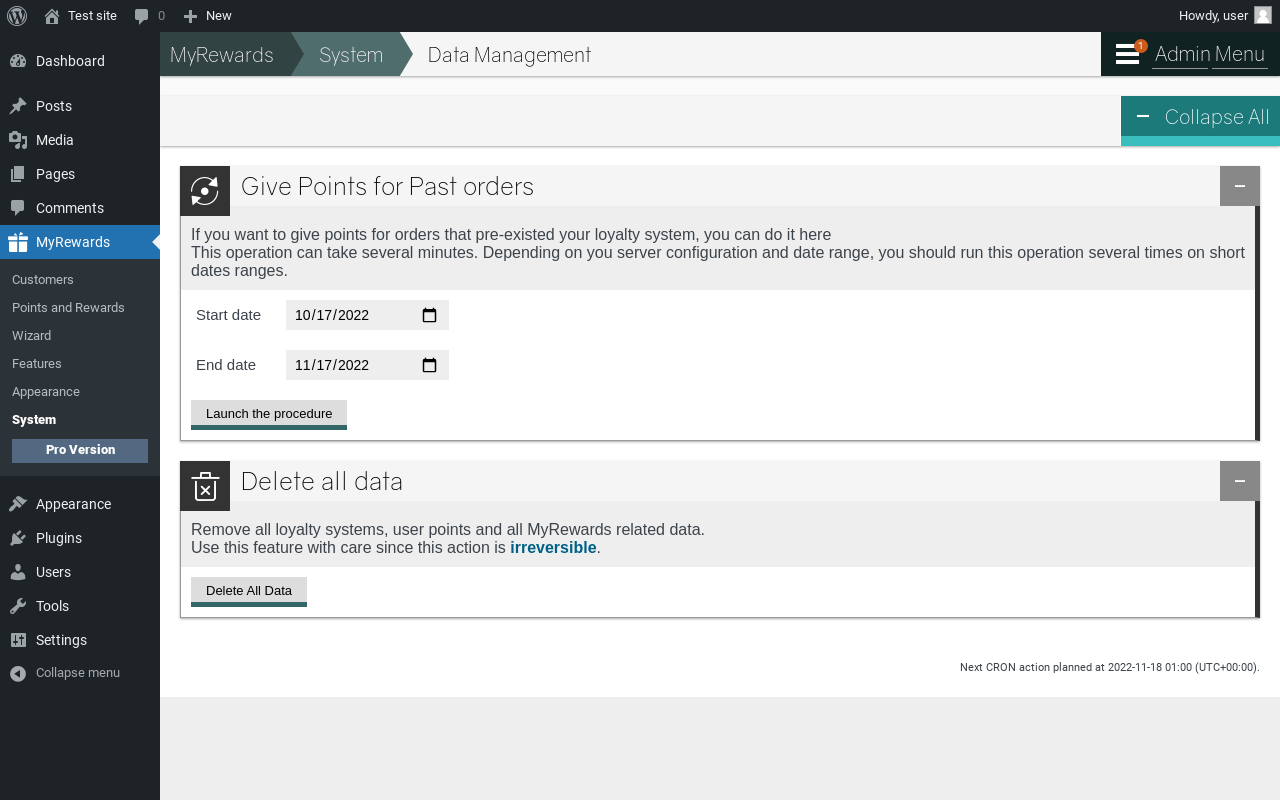The image size is (1280, 800).
Task: Click the Test site home icon
Action: [x=52, y=16]
